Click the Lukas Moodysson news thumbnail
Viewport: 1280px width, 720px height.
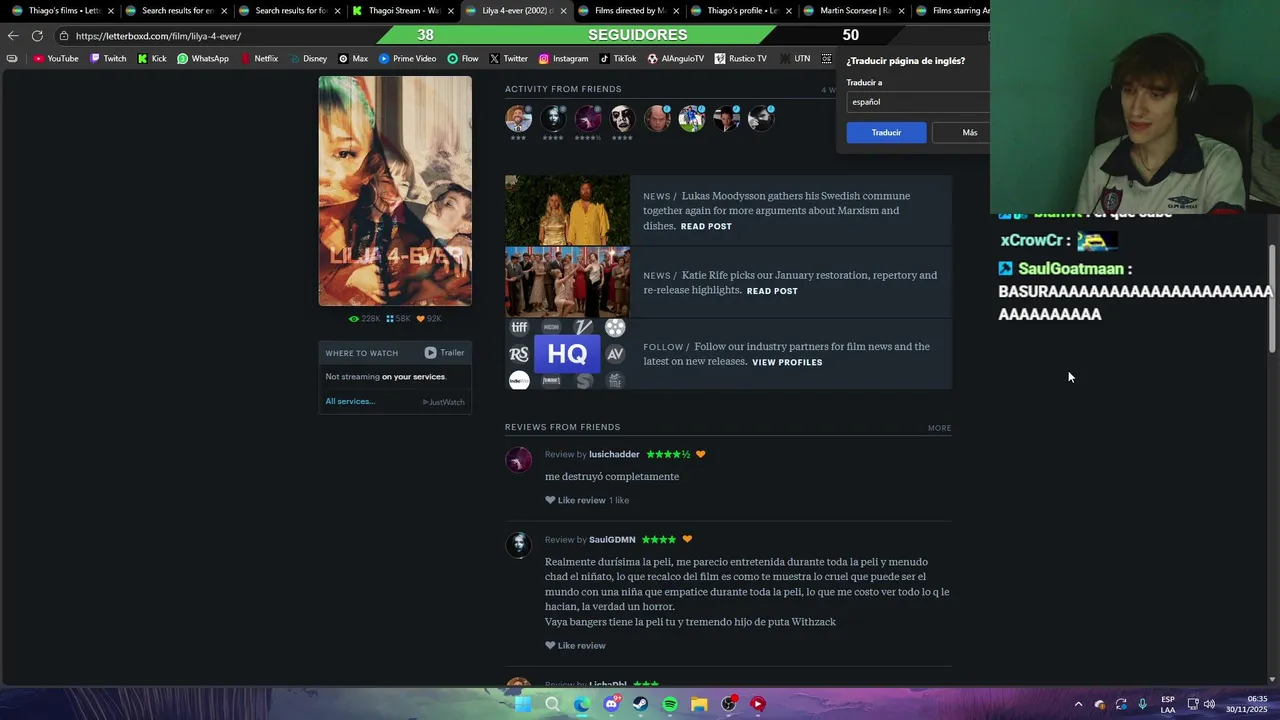tap(567, 211)
